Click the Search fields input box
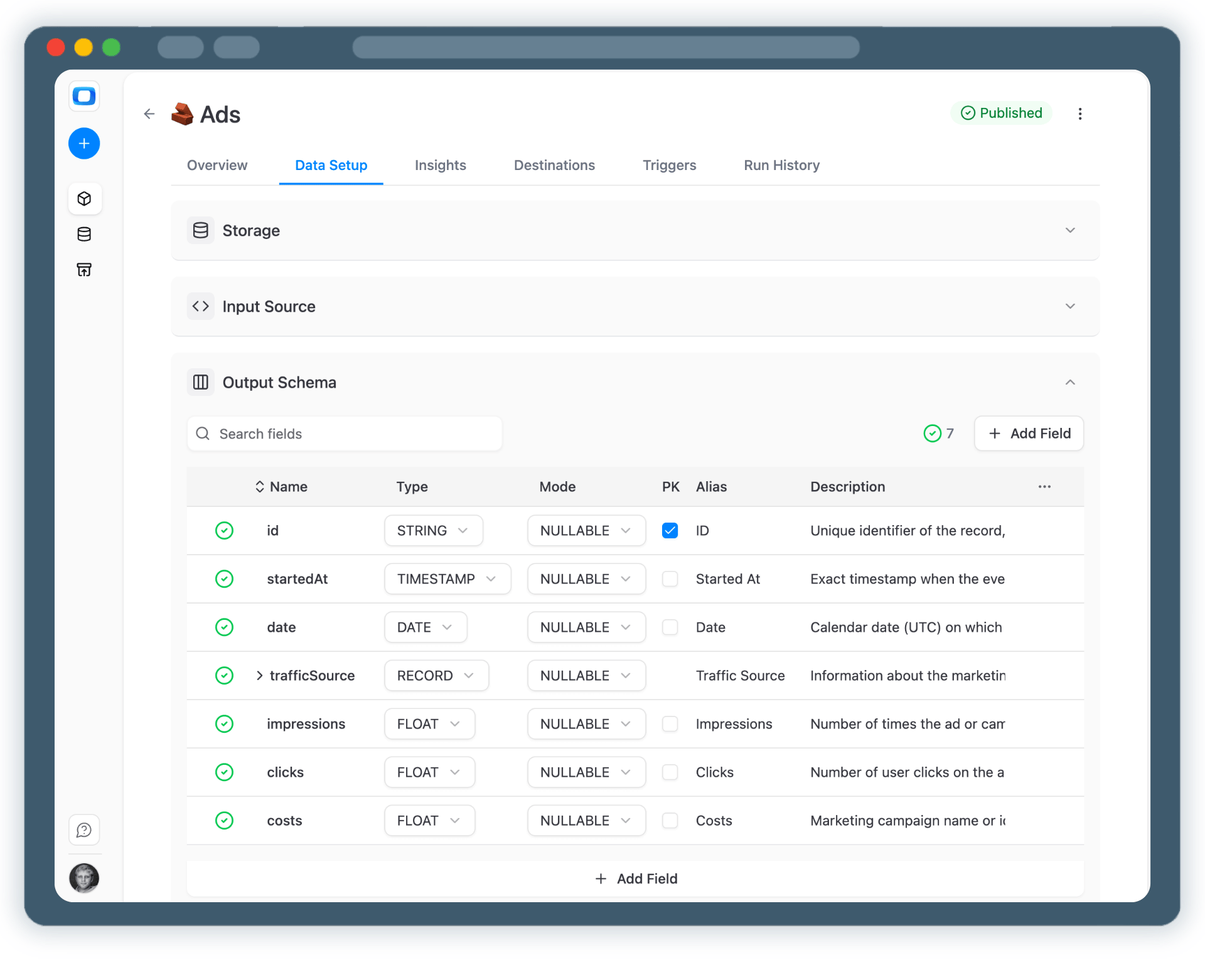 coord(344,433)
